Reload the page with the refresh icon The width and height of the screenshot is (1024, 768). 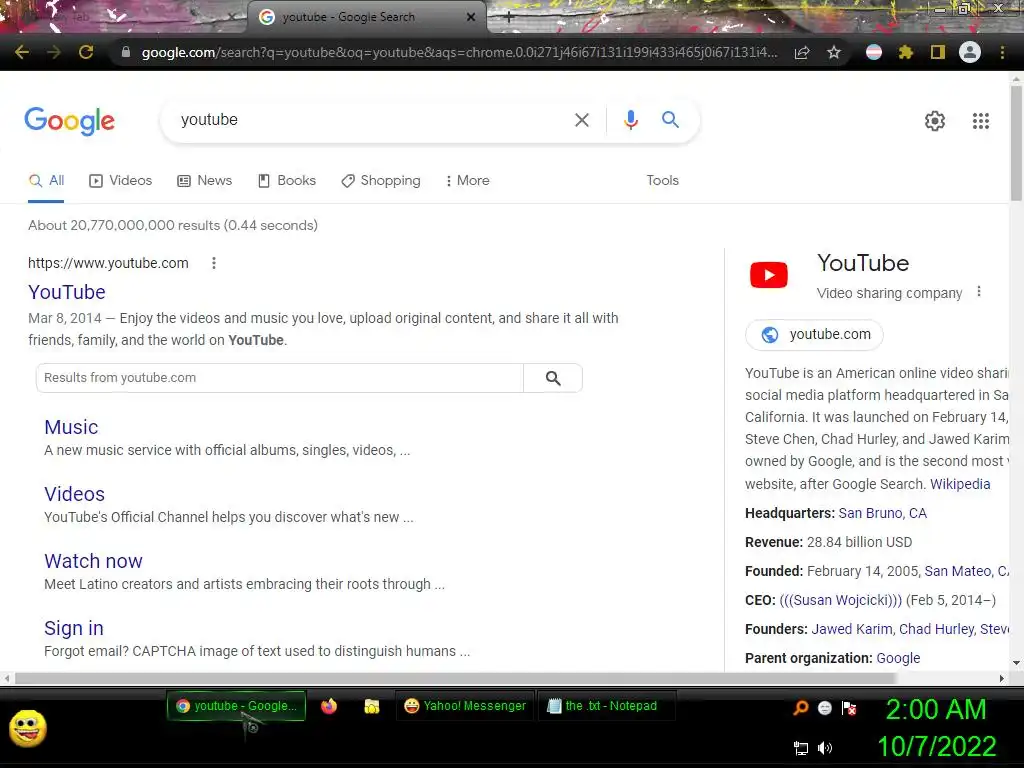coord(86,52)
